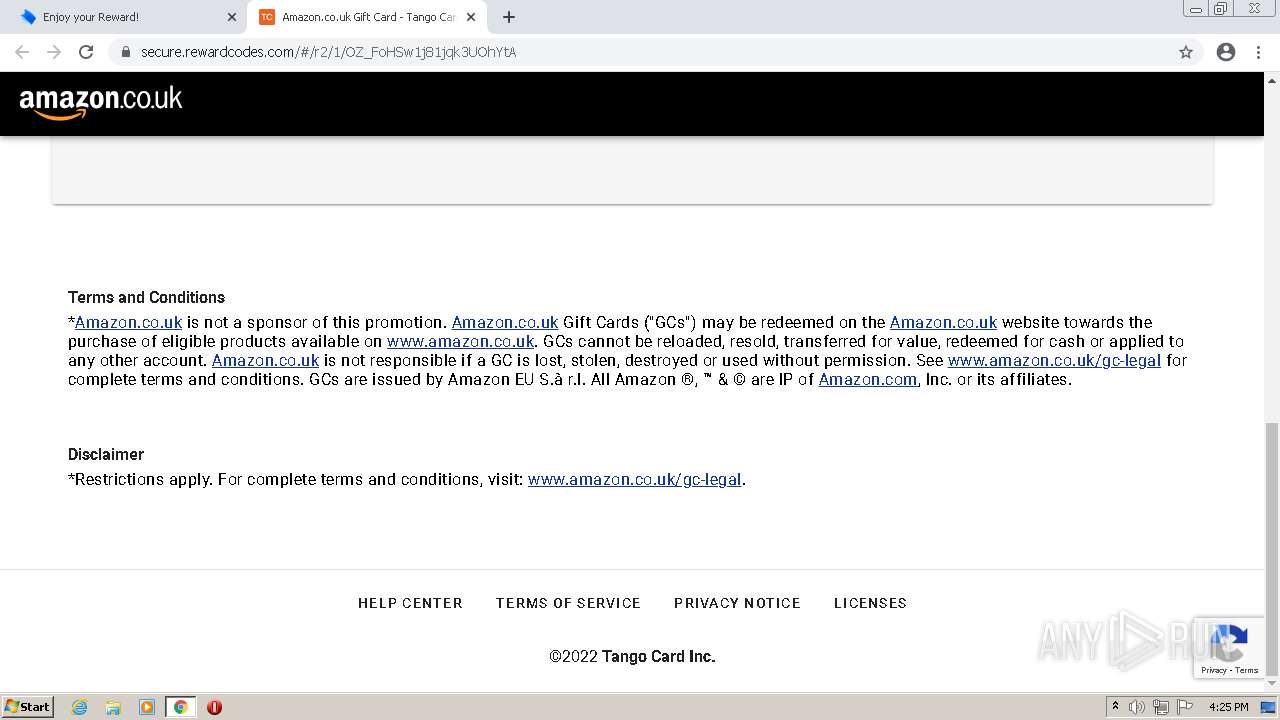The width and height of the screenshot is (1280, 720).
Task: Close the Enjoy your Reward! tab
Action: click(x=232, y=17)
